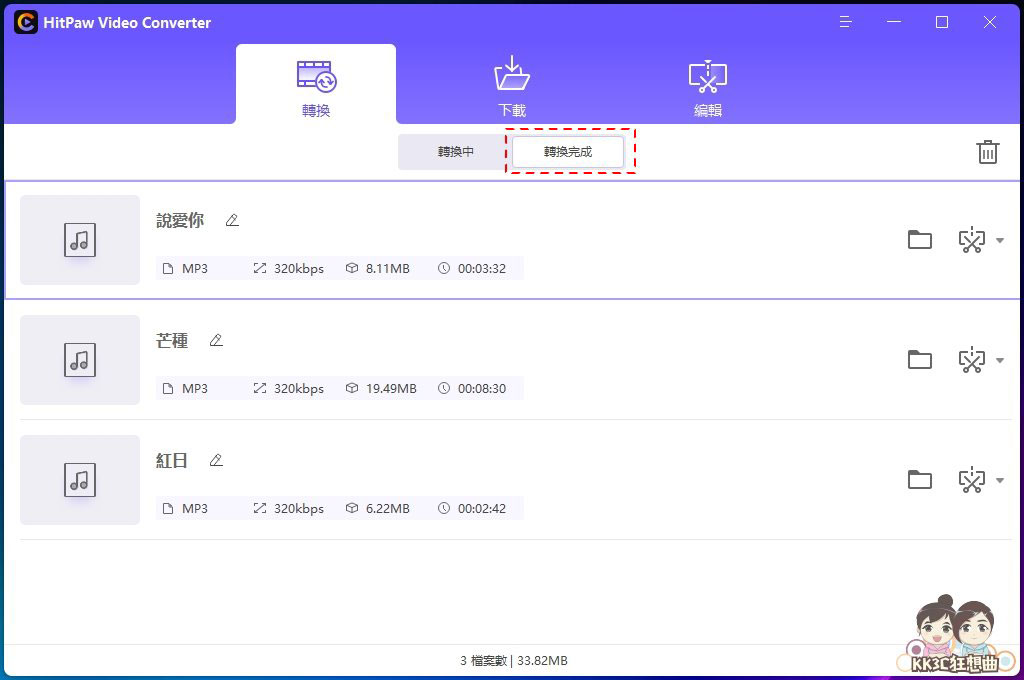The width and height of the screenshot is (1024, 680).
Task: Open the hamburger menu in the title bar
Action: click(x=845, y=22)
